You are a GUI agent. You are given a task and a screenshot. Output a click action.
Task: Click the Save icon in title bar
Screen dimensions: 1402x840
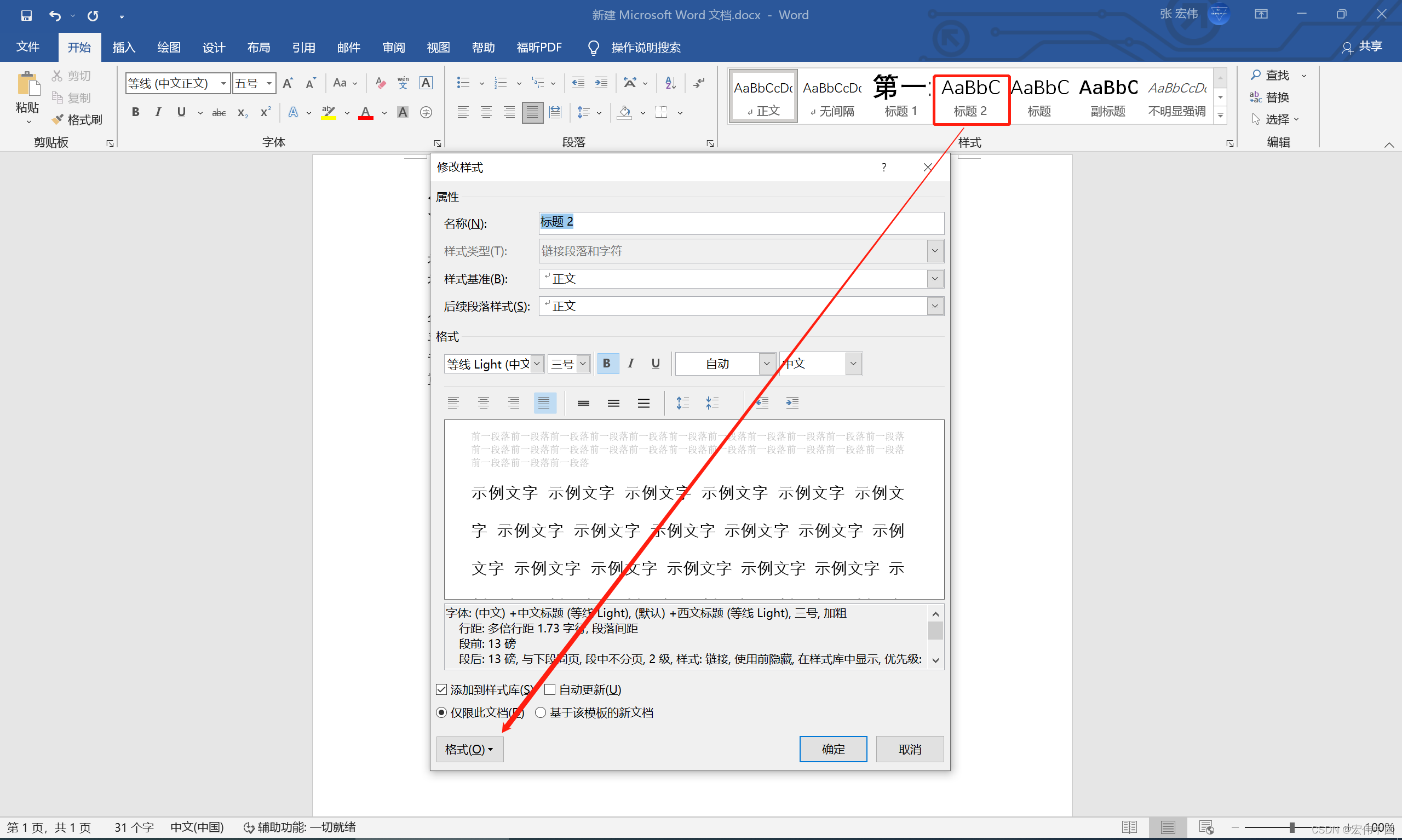pyautogui.click(x=26, y=15)
